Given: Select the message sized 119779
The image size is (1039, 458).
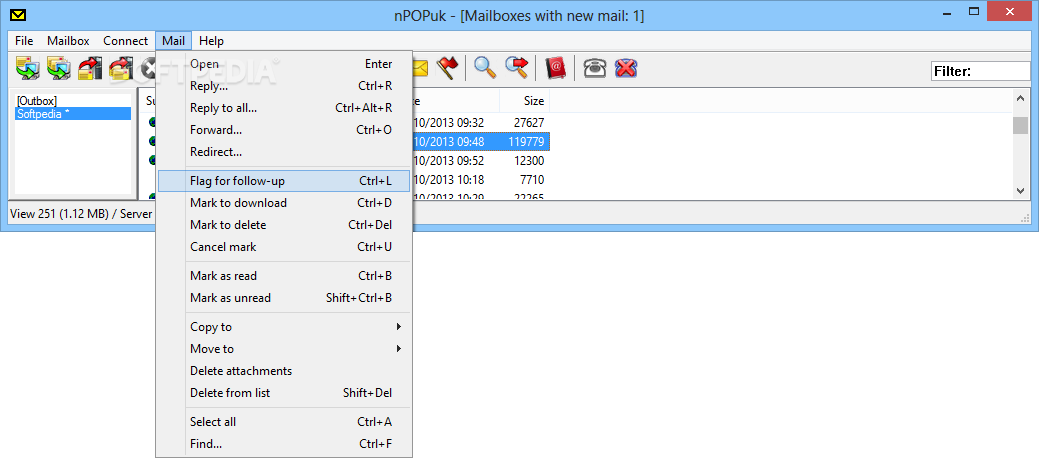Looking at the screenshot, I should tap(526, 141).
